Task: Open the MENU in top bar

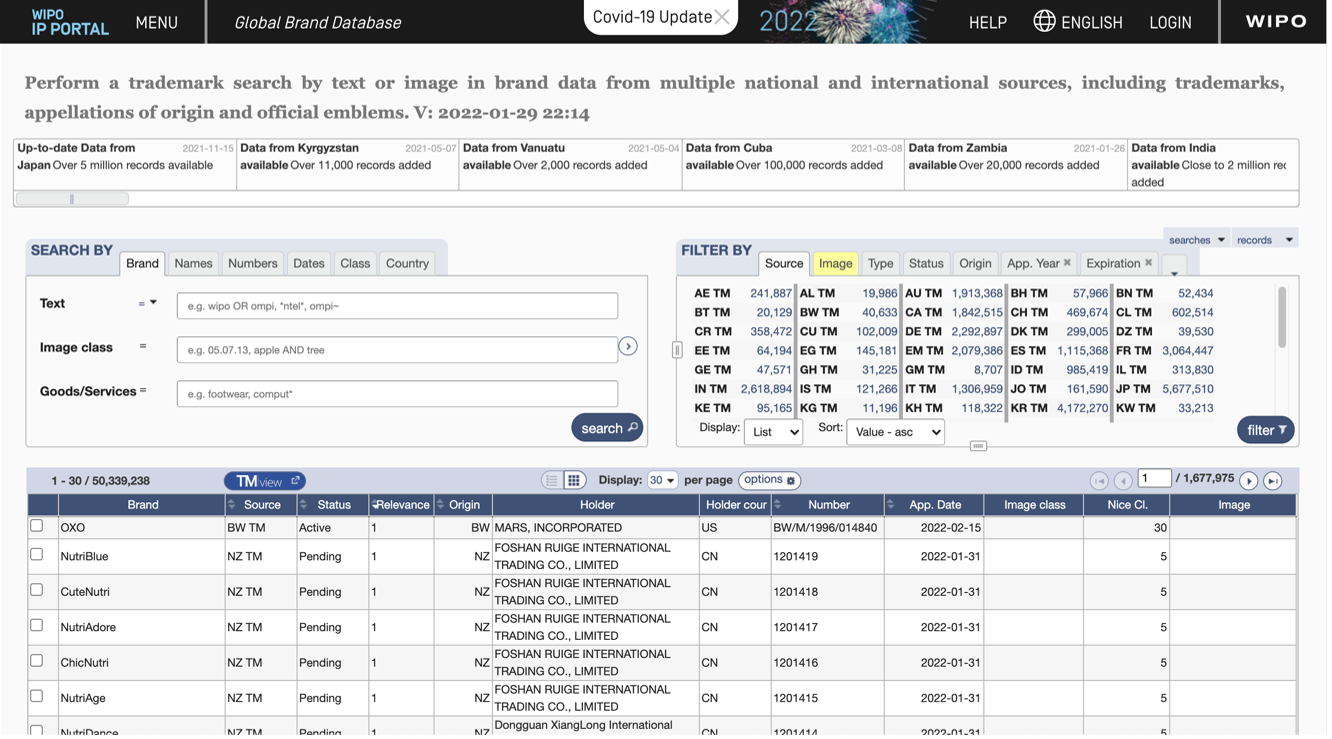Action: coord(157,22)
